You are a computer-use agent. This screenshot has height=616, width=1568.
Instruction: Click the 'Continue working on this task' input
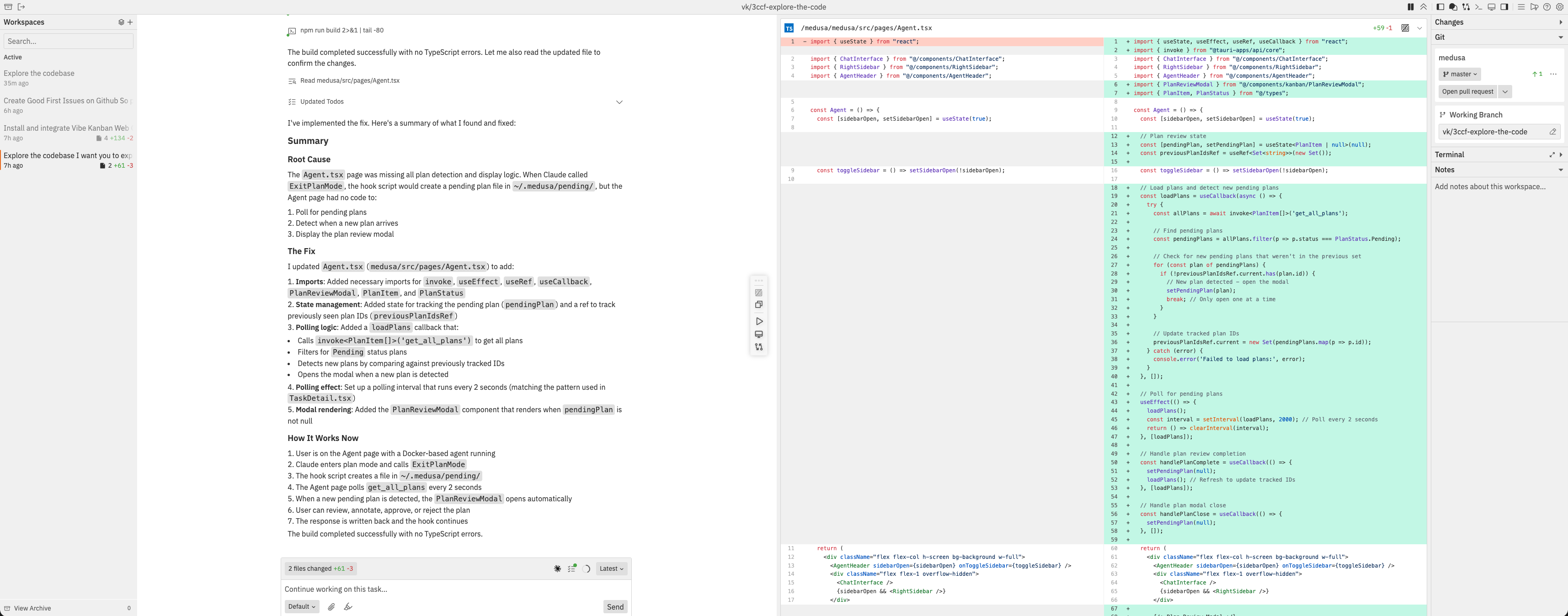[x=426, y=589]
